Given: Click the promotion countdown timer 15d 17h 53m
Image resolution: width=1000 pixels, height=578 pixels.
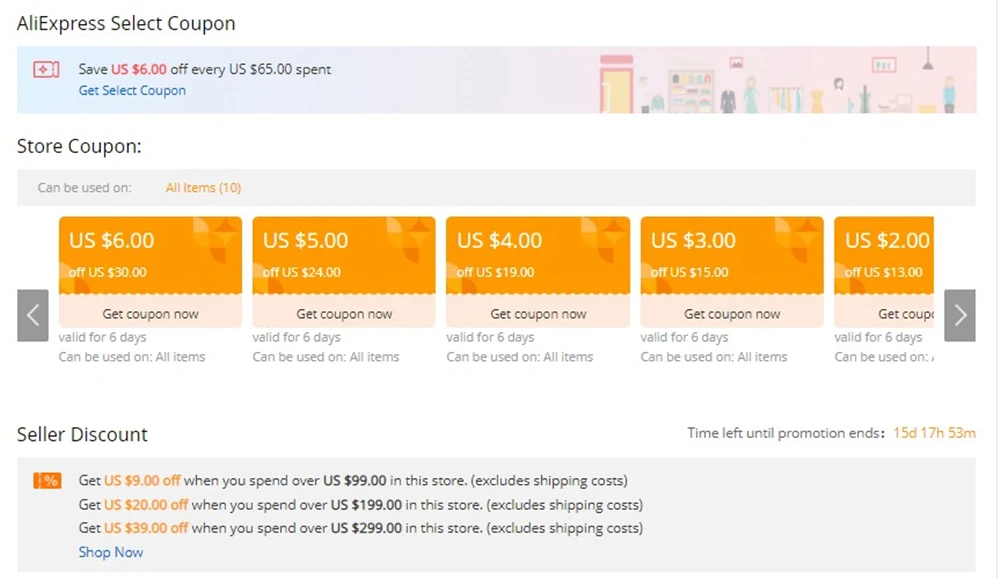Looking at the screenshot, I should (x=934, y=433).
